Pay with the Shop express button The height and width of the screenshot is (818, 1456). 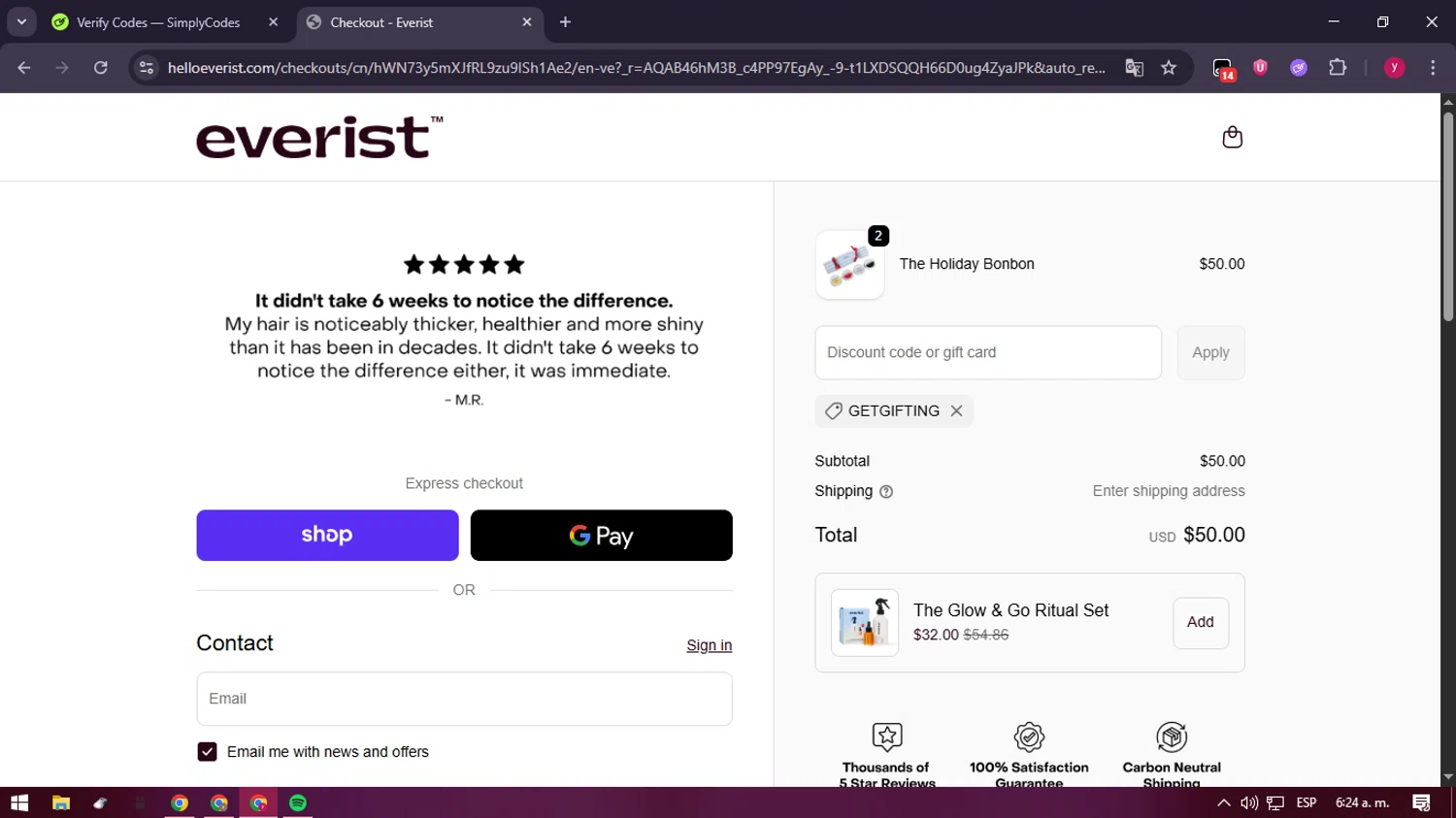point(327,536)
